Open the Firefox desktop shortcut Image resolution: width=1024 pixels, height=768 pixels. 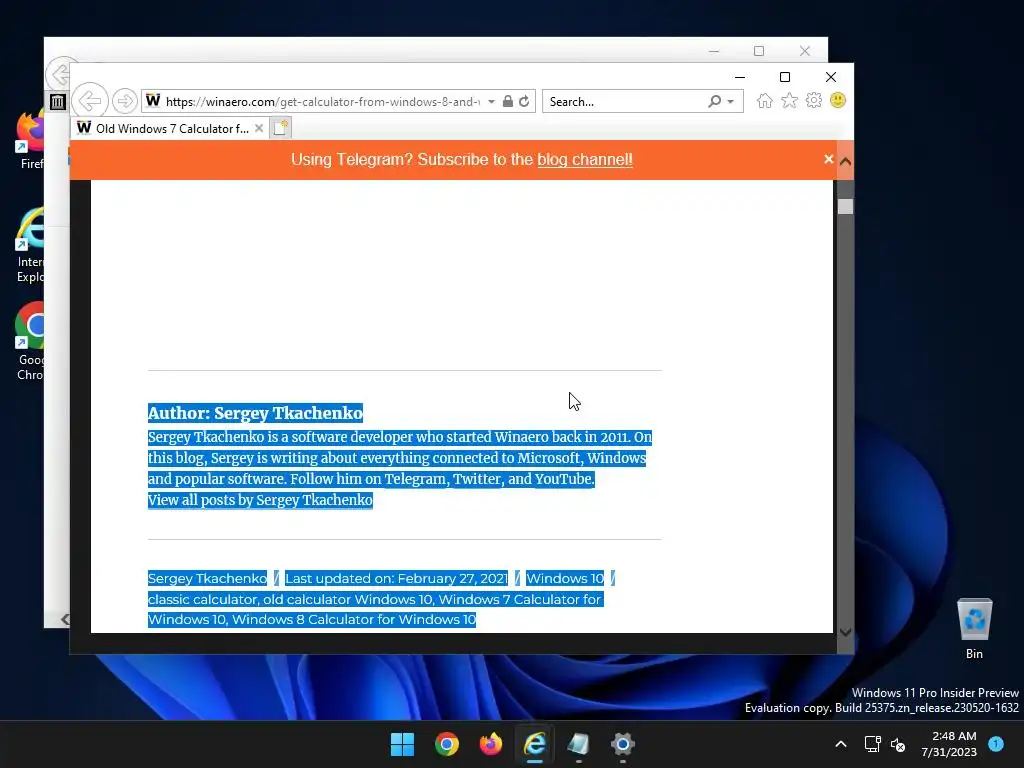(x=30, y=140)
